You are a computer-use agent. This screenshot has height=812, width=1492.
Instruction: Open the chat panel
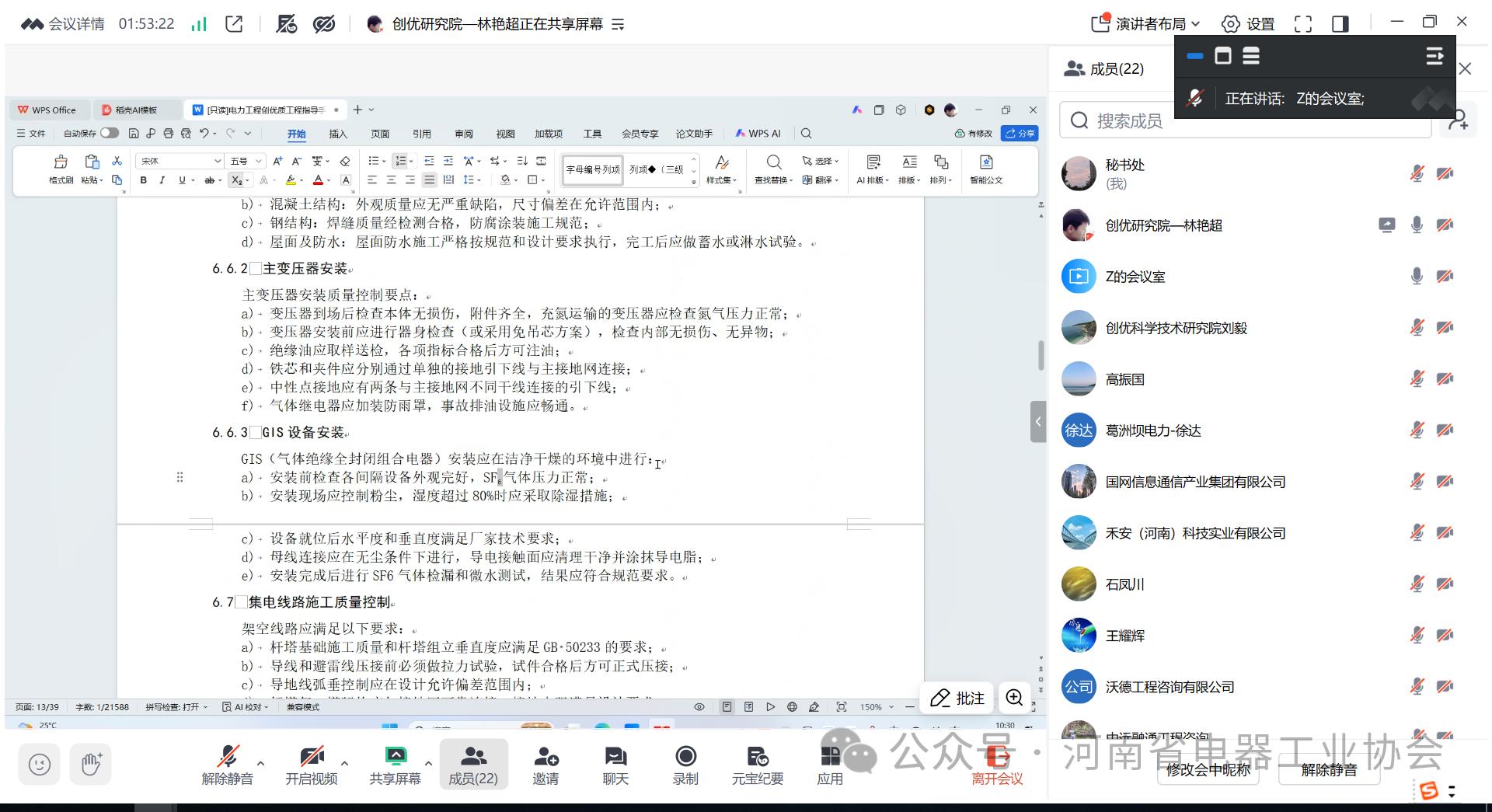tap(615, 765)
